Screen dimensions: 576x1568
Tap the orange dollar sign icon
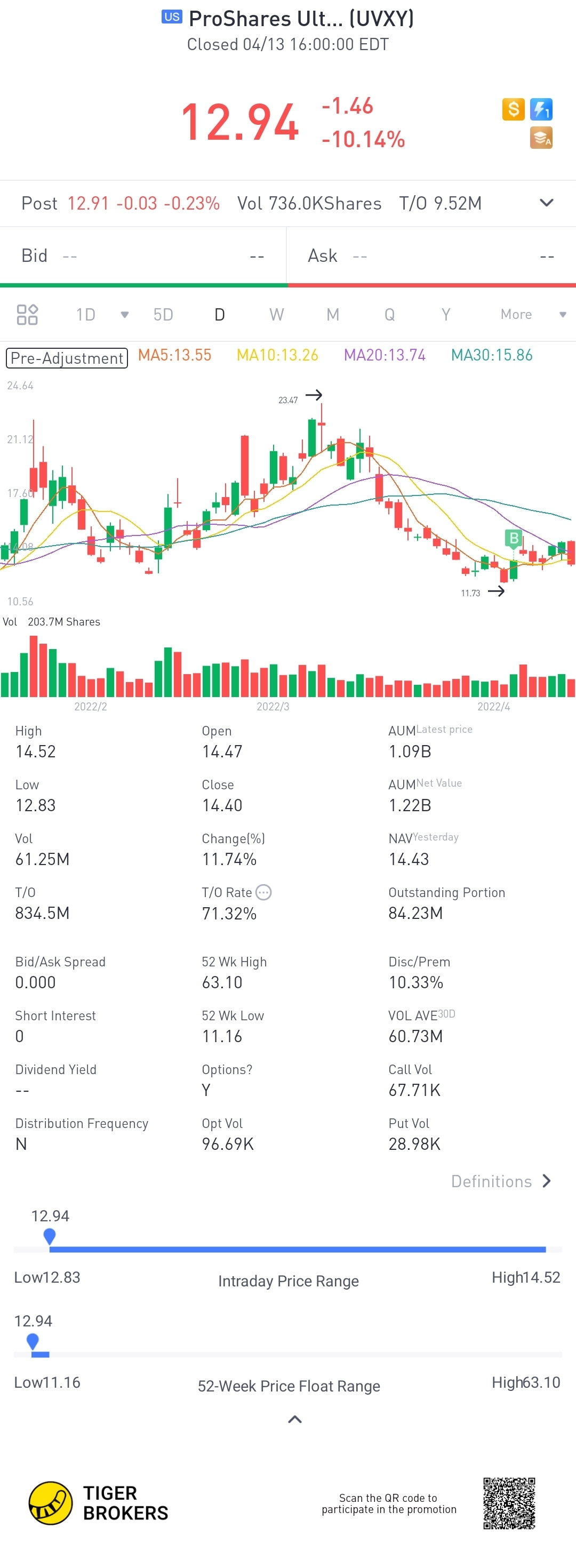[x=513, y=109]
